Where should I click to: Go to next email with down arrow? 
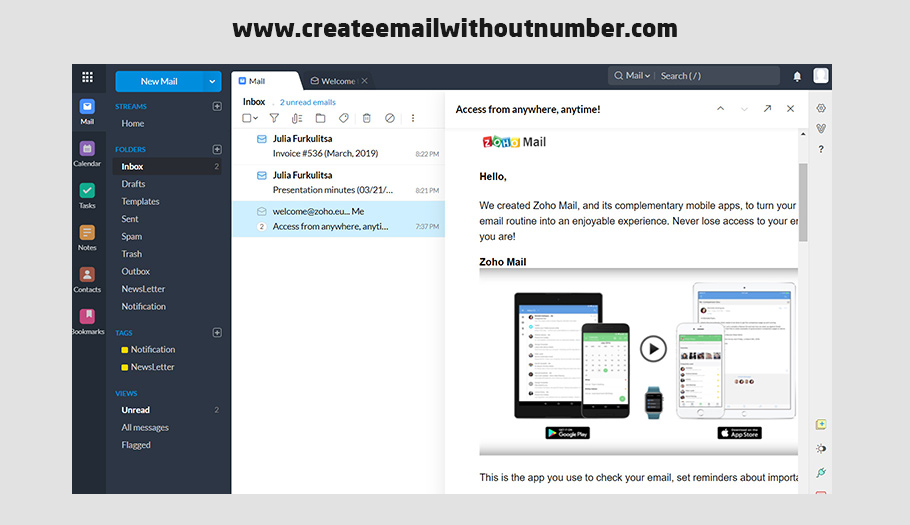[x=744, y=108]
